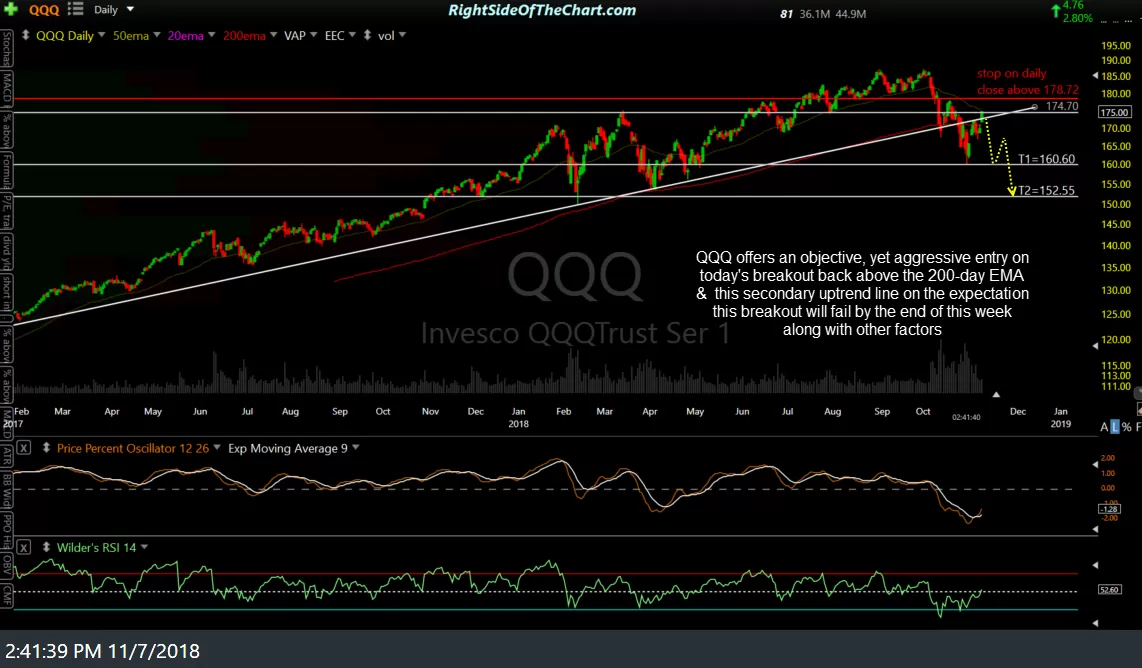This screenshot has height=668, width=1142.
Task: Click the reorder arrows beside QQQ Daily
Action: (25, 35)
